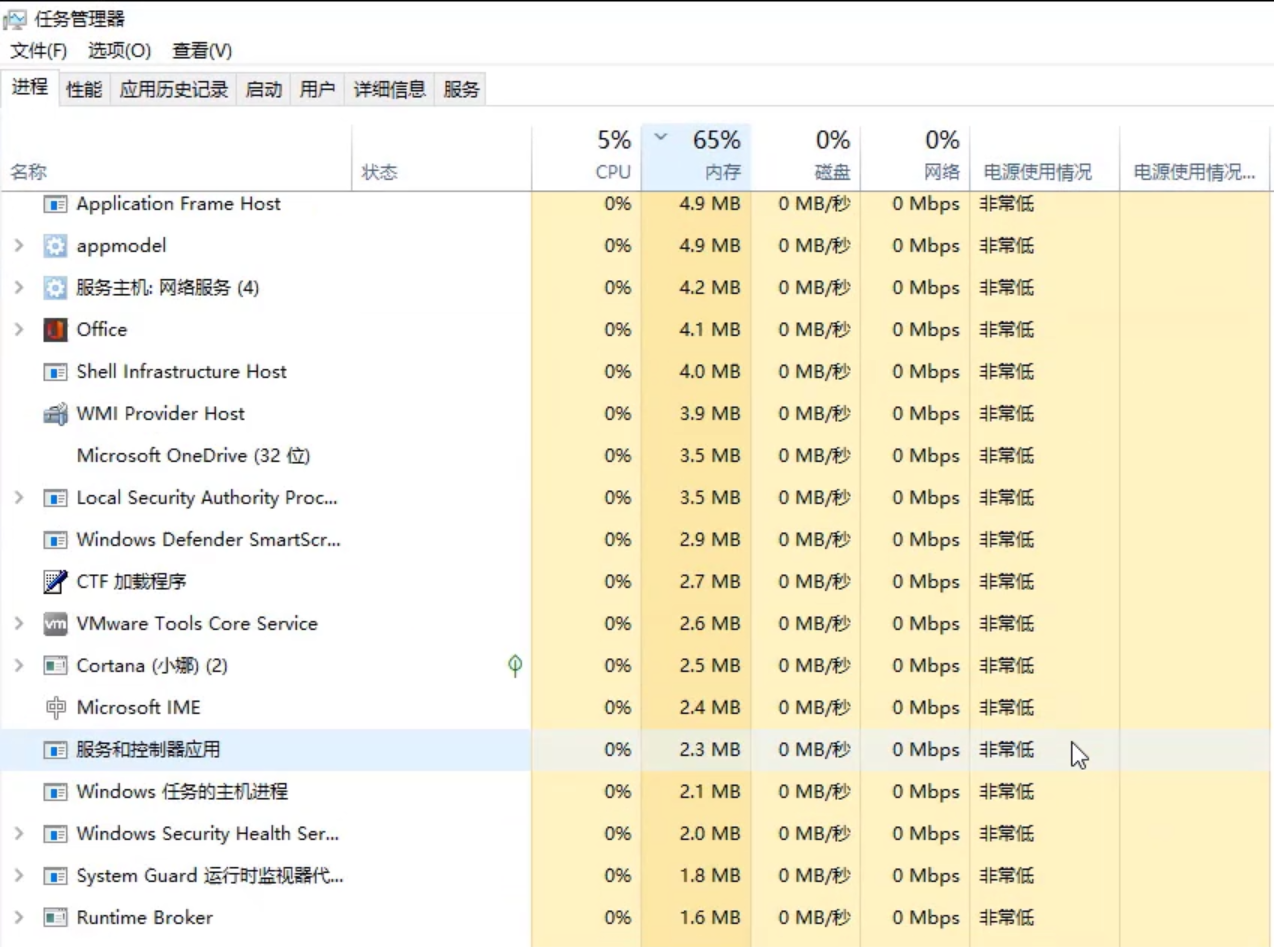Open the 查看(V) menu
The width and height of the screenshot is (1274, 947).
pos(201,51)
